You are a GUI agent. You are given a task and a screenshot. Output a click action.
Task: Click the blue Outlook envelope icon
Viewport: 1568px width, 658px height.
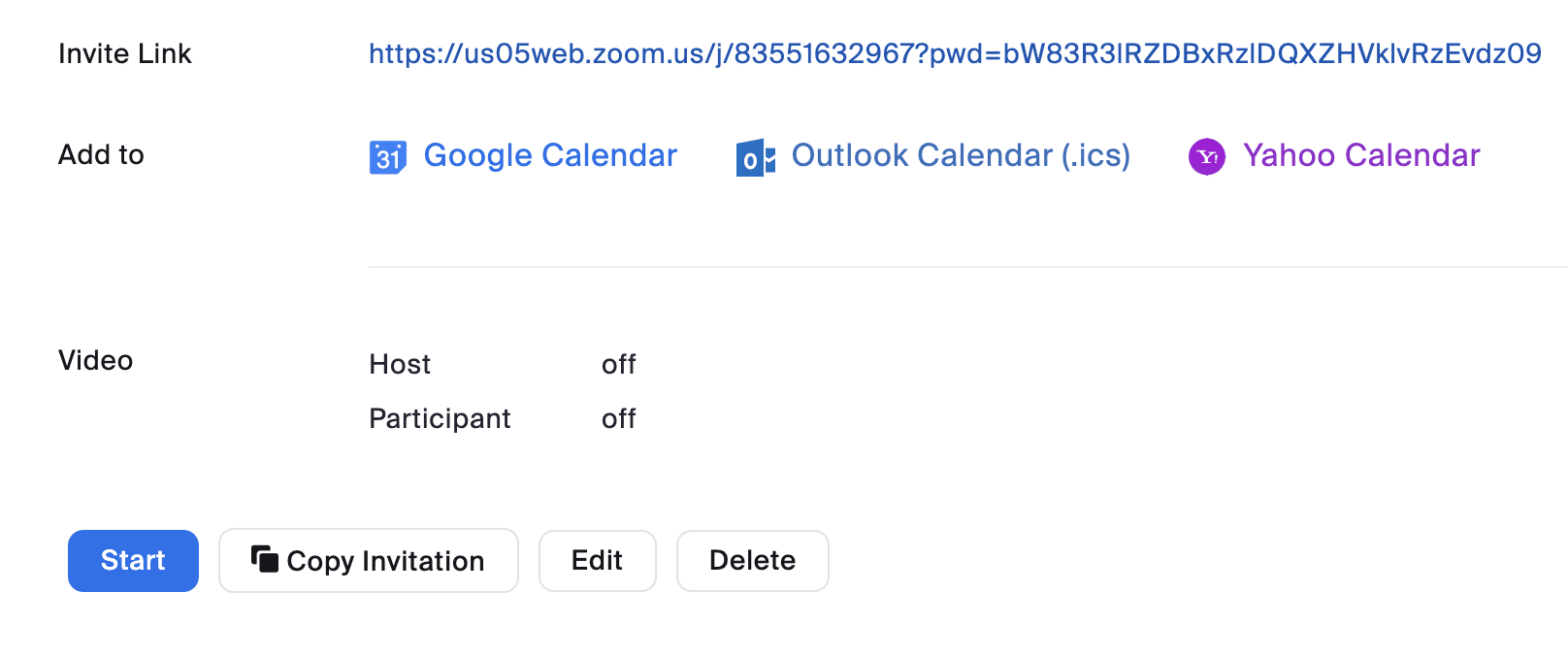755,157
